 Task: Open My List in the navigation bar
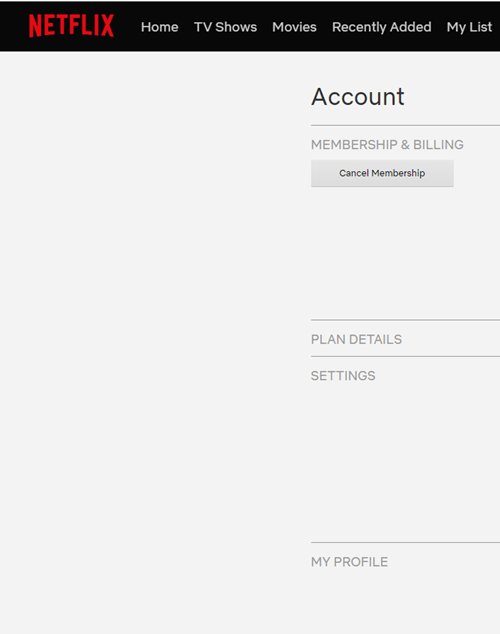click(469, 27)
